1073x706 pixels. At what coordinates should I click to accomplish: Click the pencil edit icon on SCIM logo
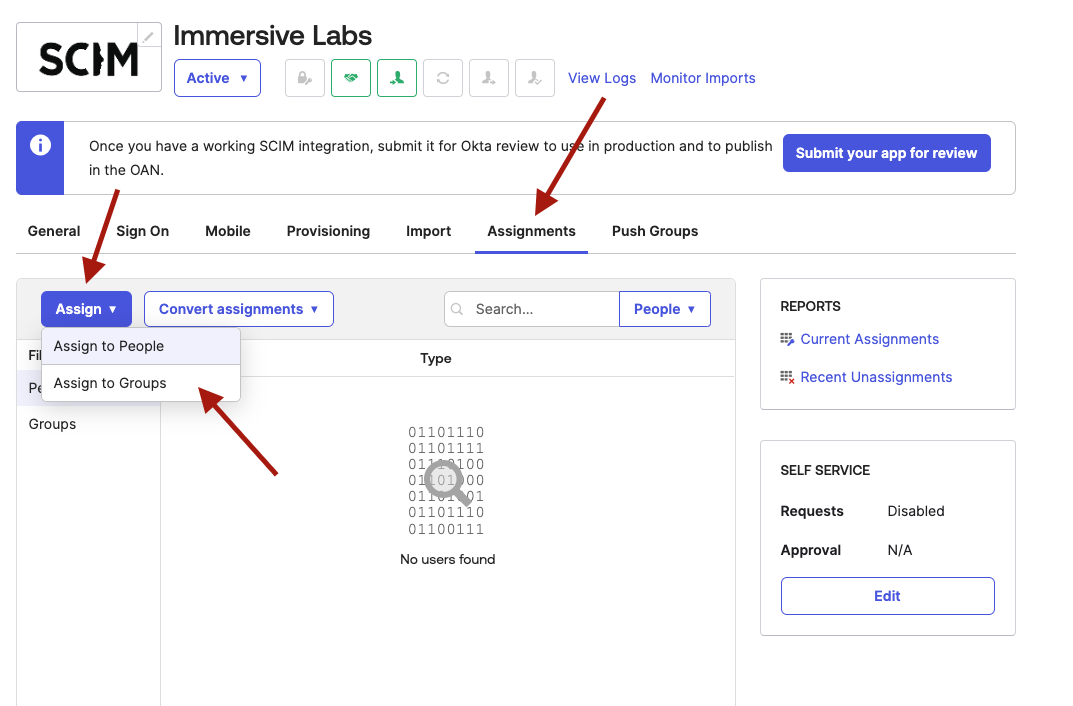(149, 35)
